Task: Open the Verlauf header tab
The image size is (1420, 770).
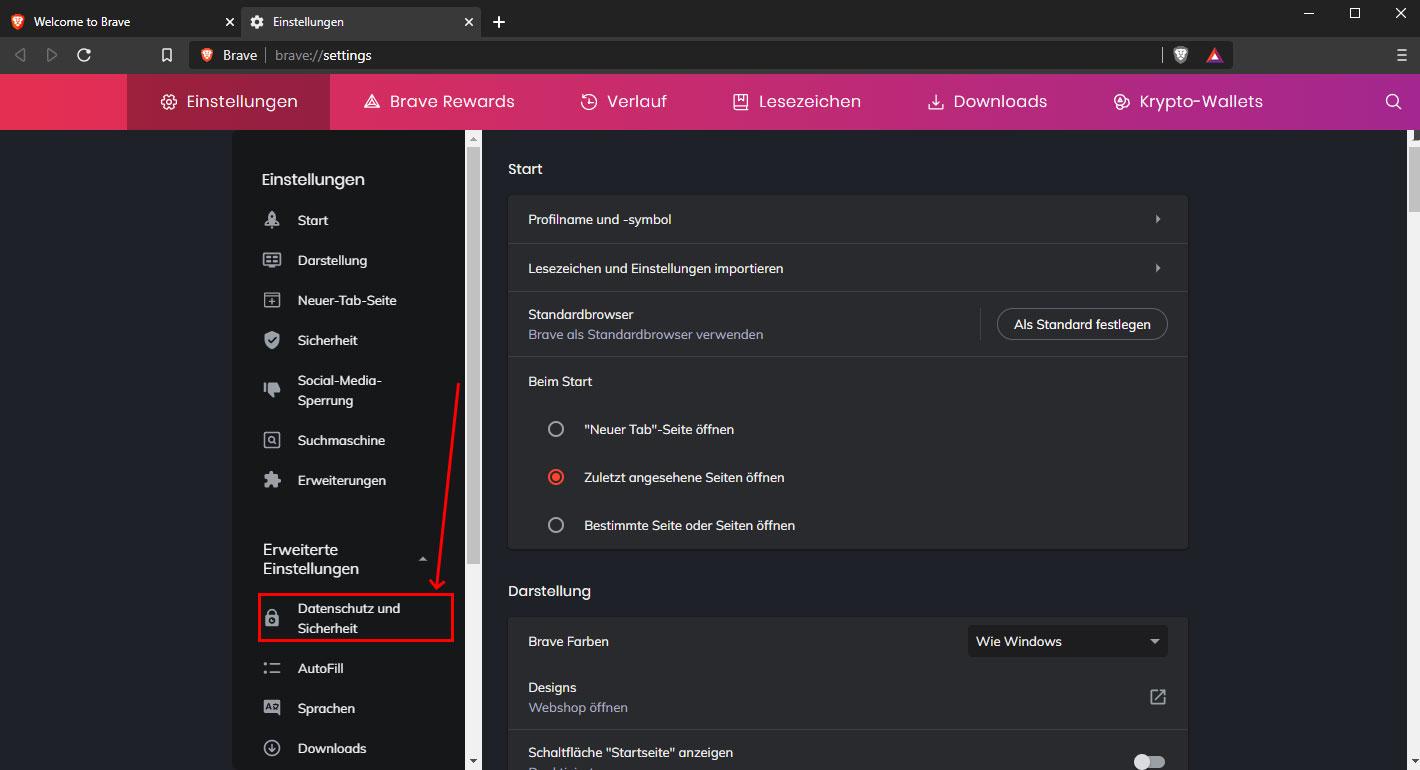Action: pyautogui.click(x=623, y=102)
